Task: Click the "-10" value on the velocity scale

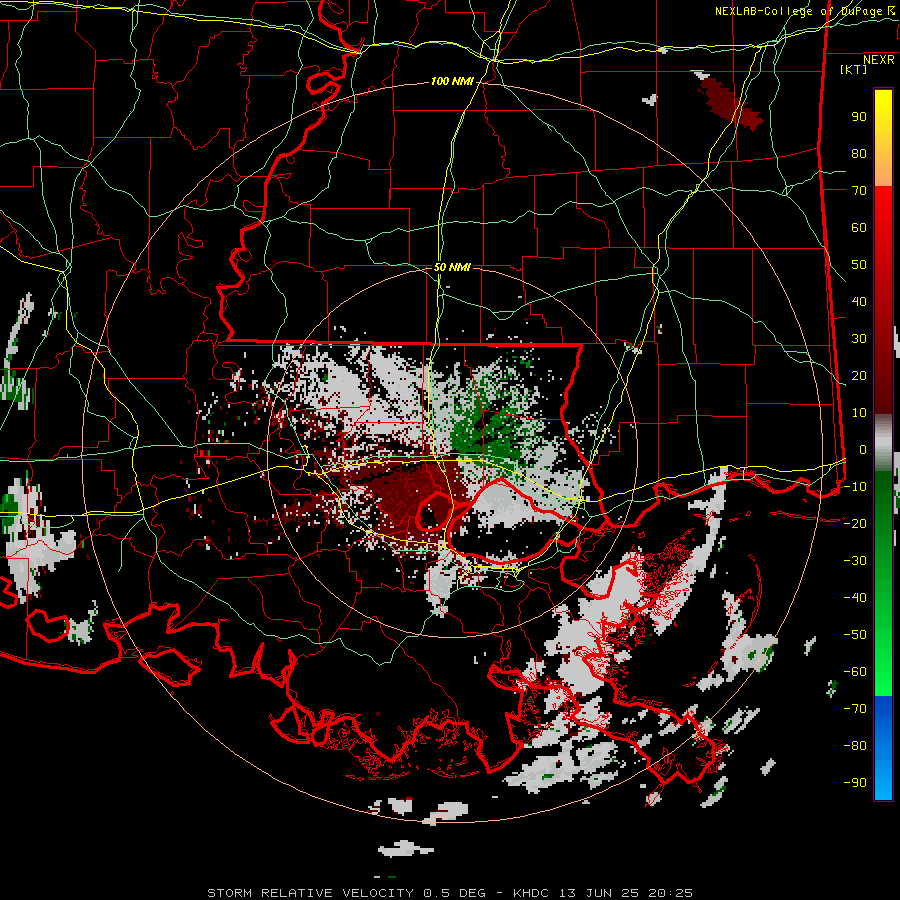Action: point(855,487)
